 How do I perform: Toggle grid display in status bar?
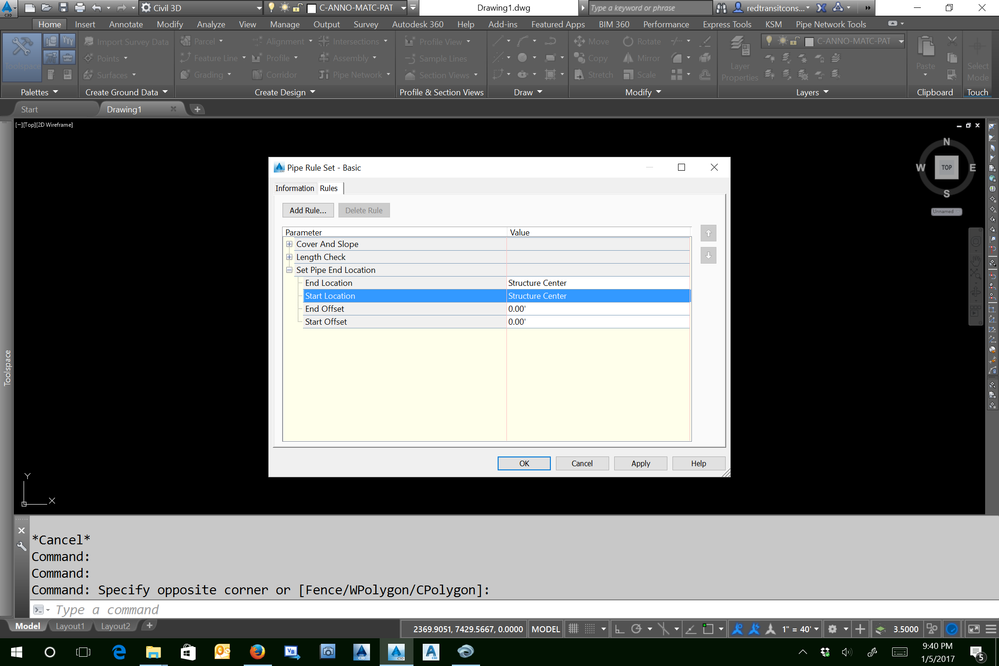[573, 629]
